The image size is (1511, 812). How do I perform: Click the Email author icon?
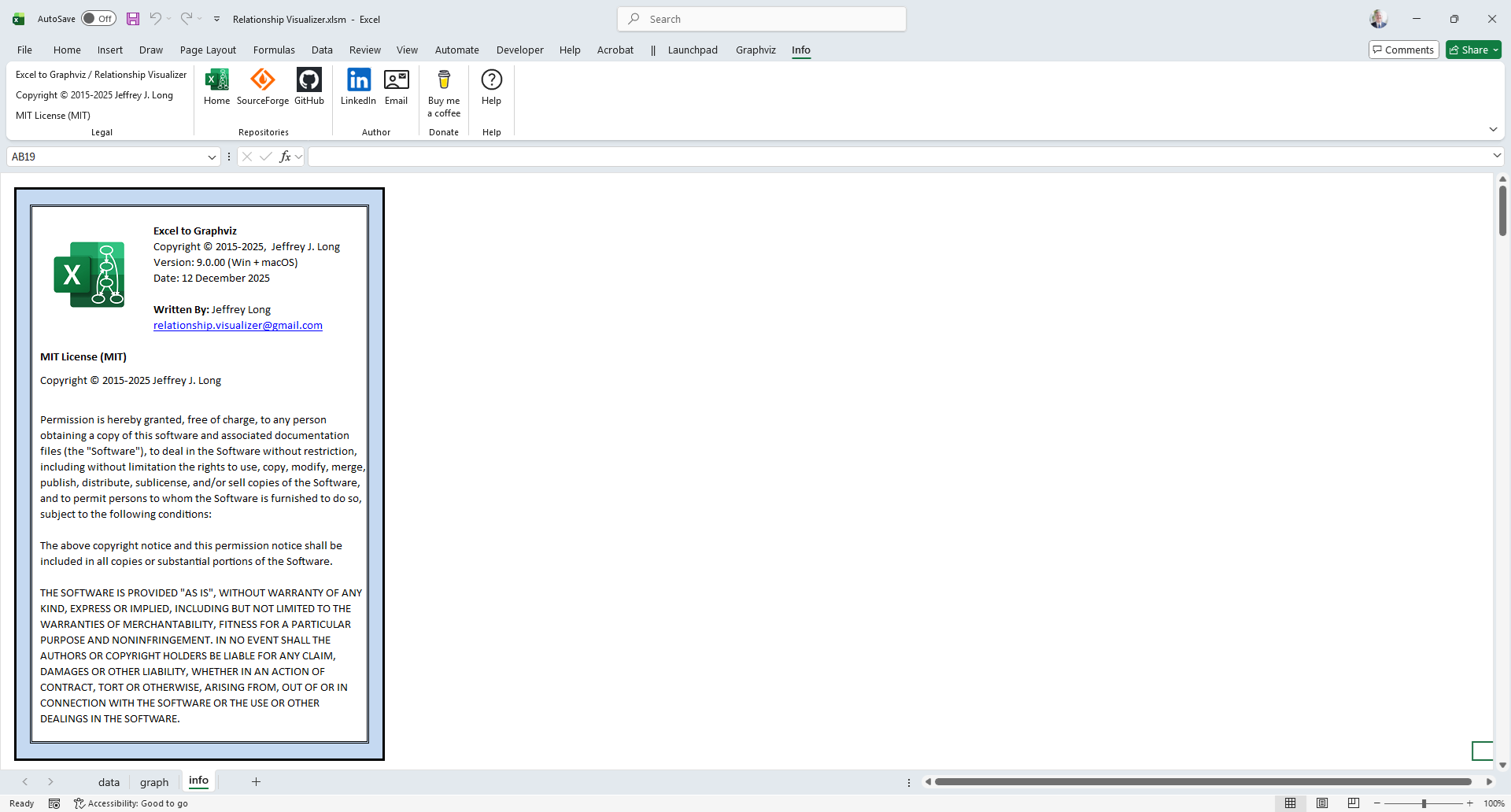pyautogui.click(x=396, y=80)
